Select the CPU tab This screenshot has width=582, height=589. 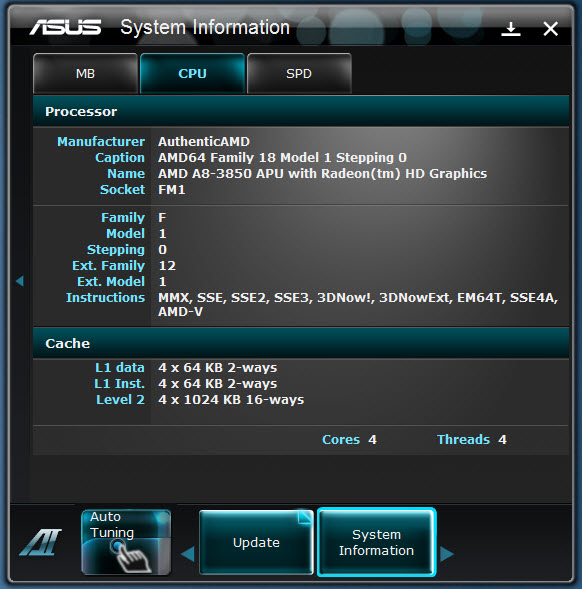[192, 73]
